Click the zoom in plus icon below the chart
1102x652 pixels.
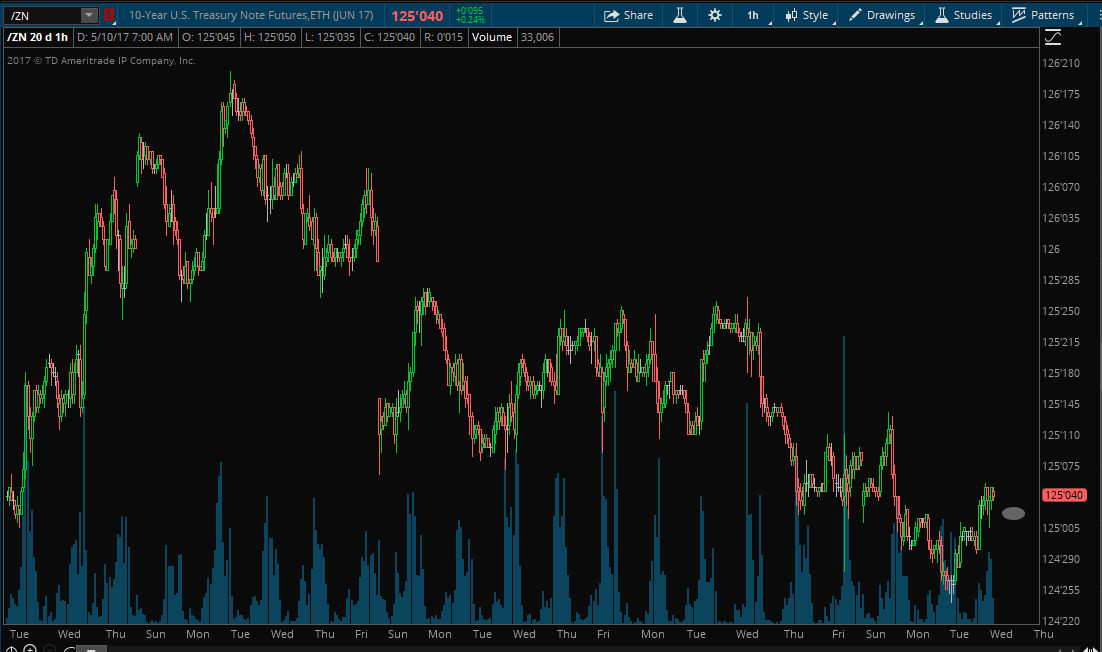coord(30,648)
